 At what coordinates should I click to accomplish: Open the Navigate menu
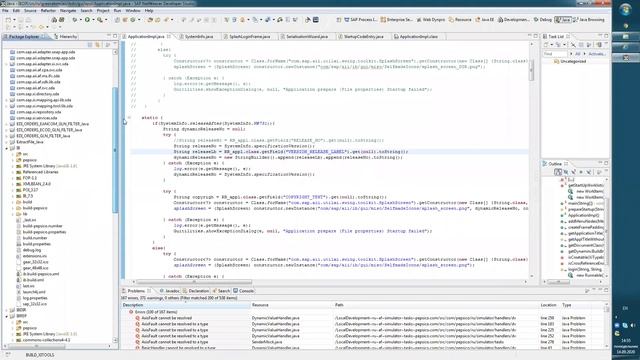click(68, 11)
